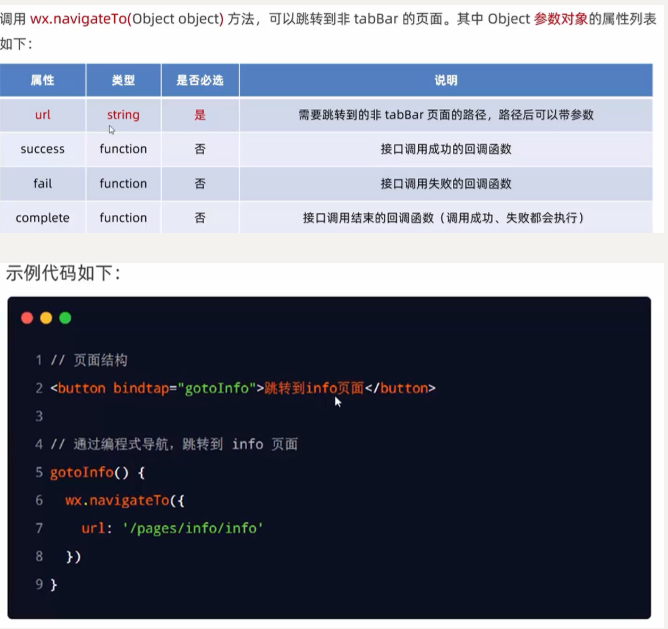Click function type in fail row

point(123,183)
